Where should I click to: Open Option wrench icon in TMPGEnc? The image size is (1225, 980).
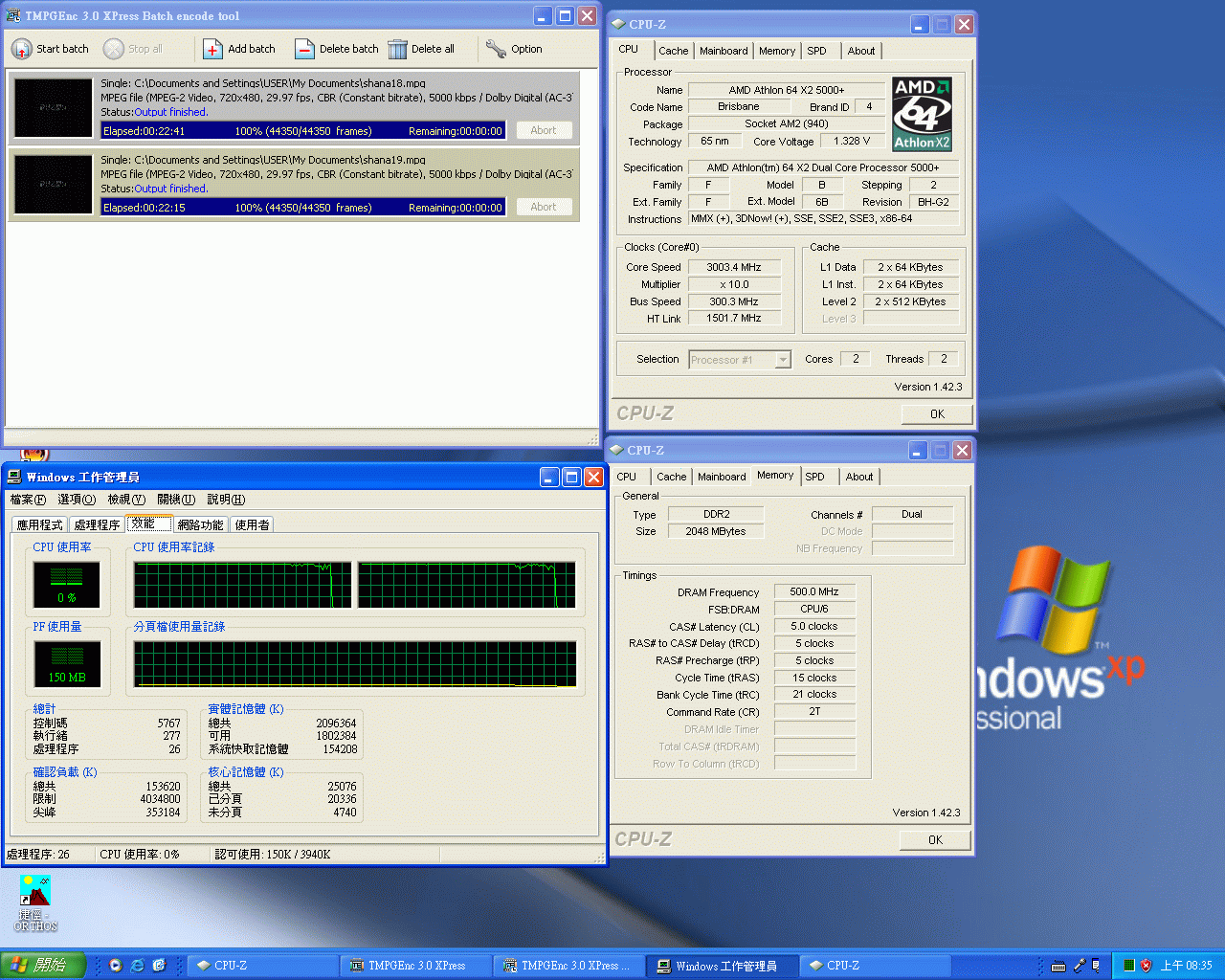click(x=496, y=49)
